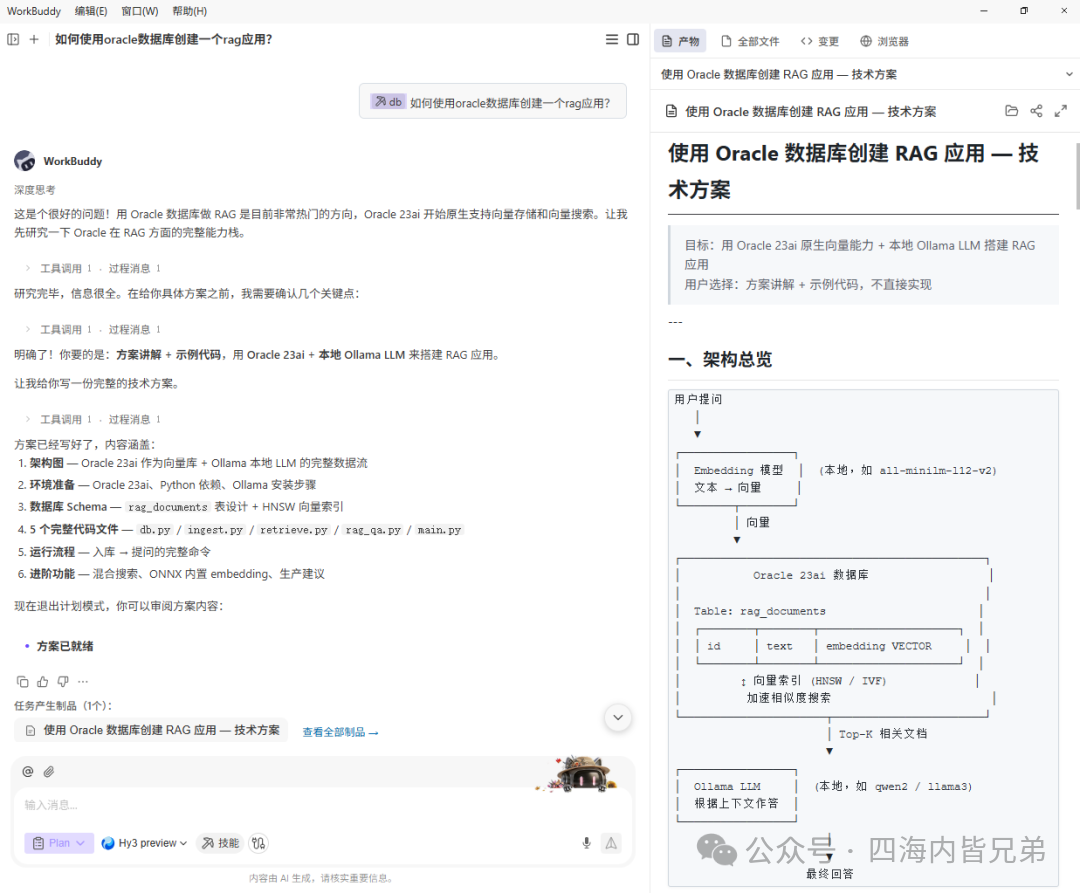
Task: Click the send message arrow button
Action: (x=611, y=843)
